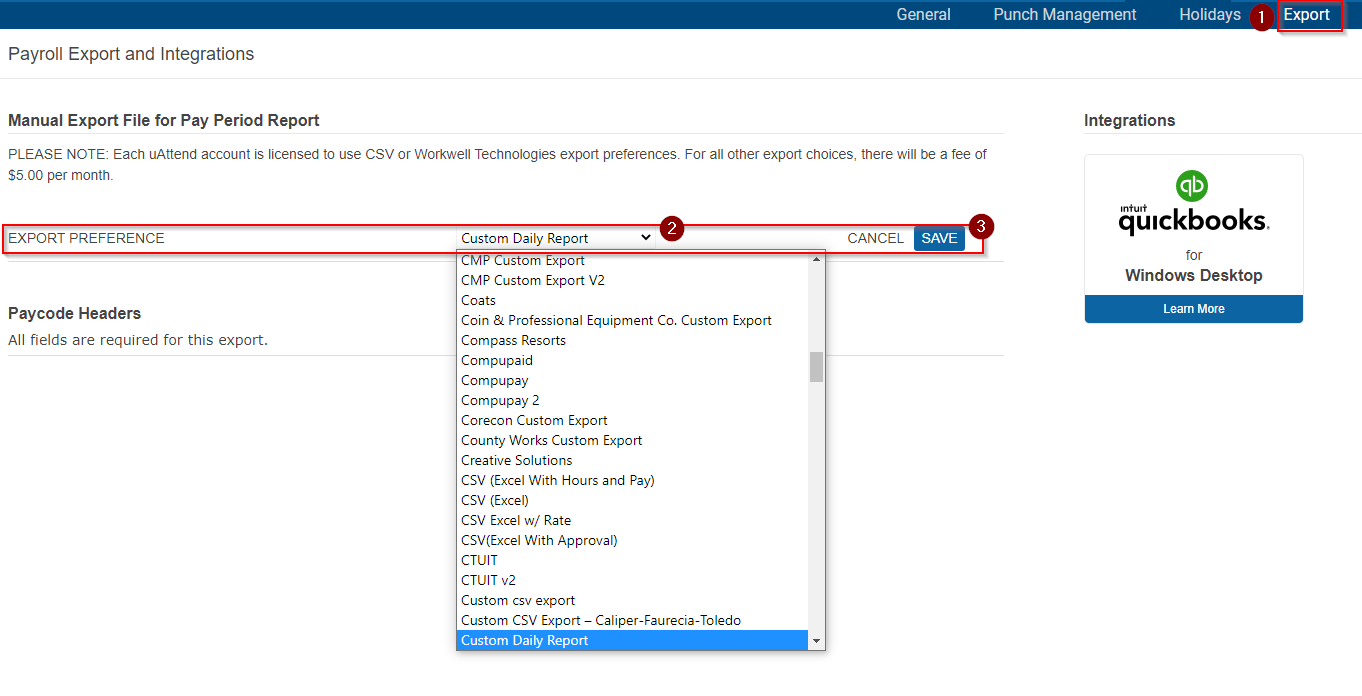Viewport: 1362px width, 696px height.
Task: Select Creative Solutions export preference
Action: pos(516,460)
